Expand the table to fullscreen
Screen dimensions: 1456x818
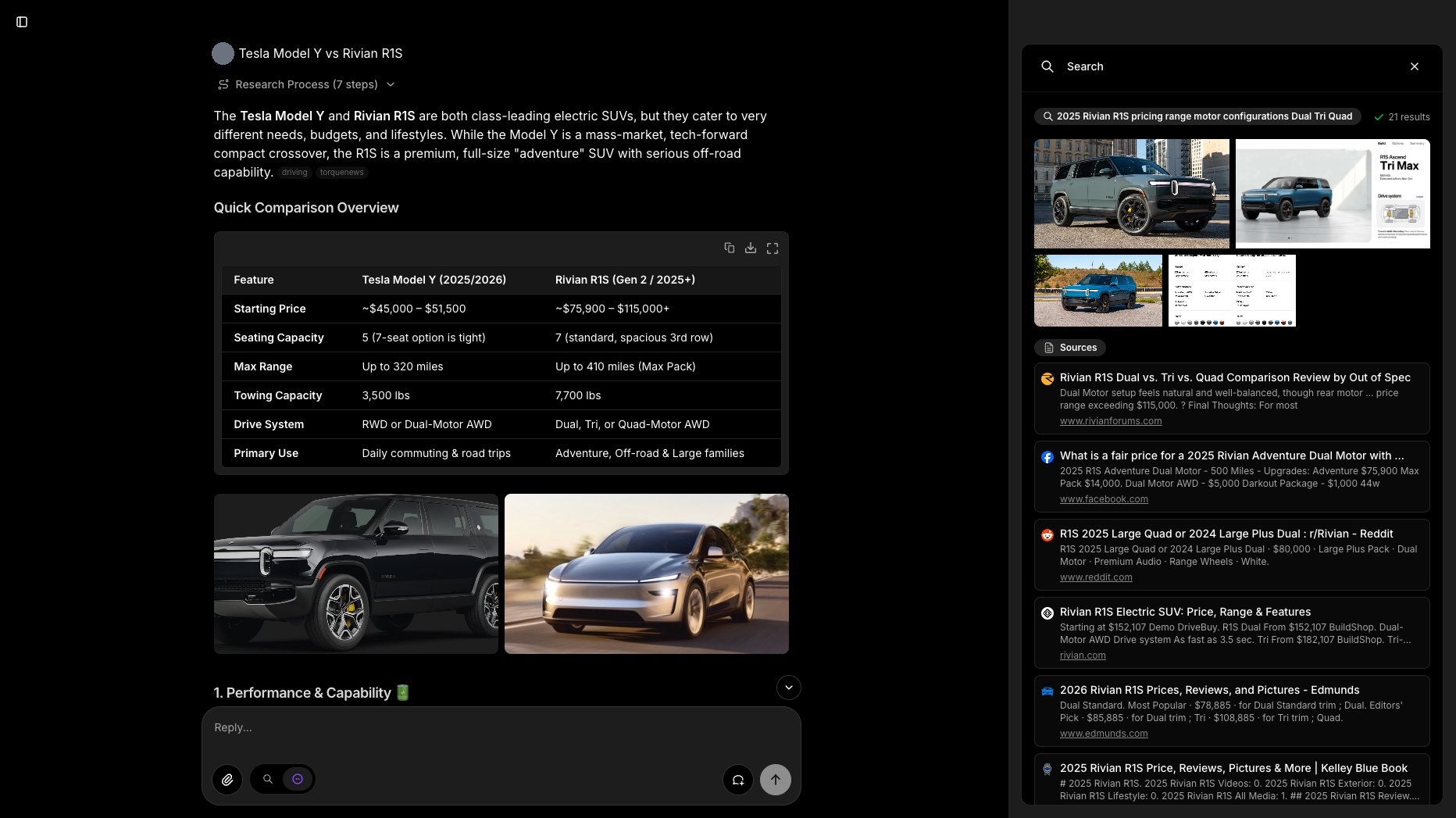coord(773,248)
